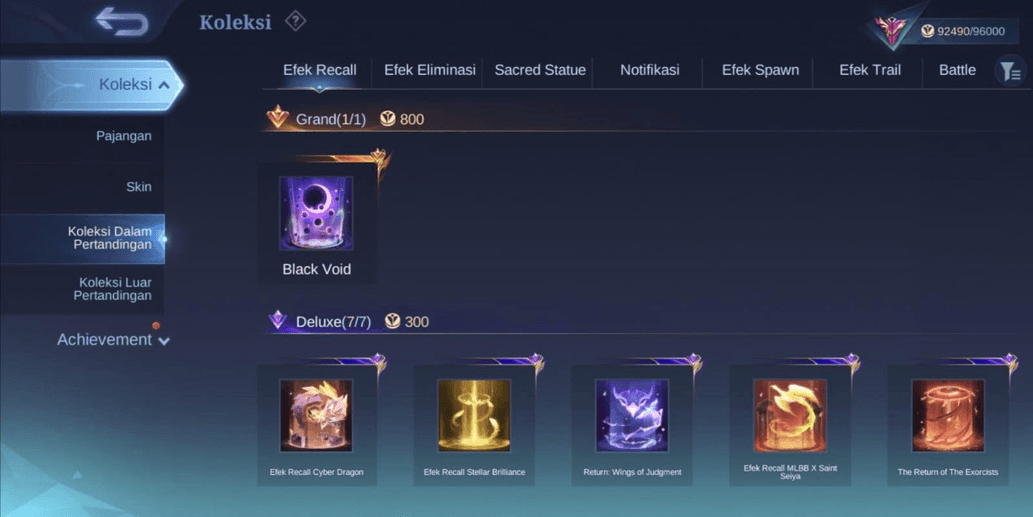Open the Skin menu item

coord(82,187)
